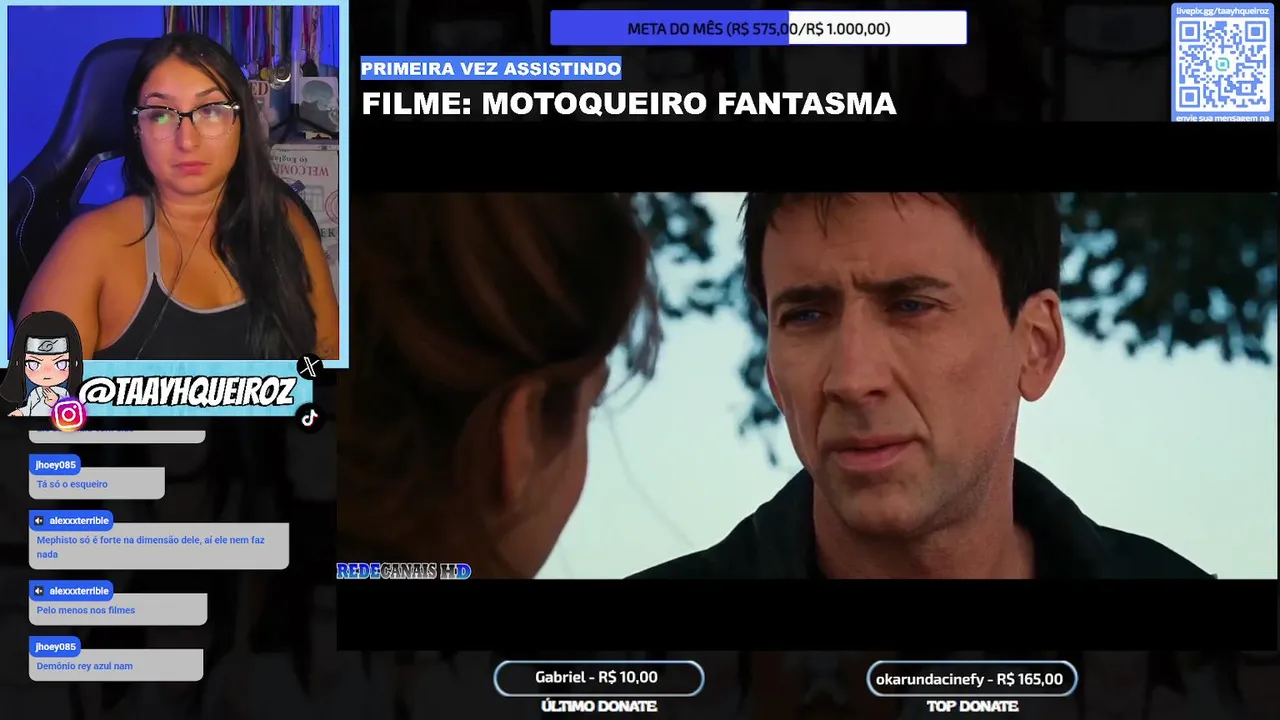Image resolution: width=1280 pixels, height=720 pixels.
Task: Click the livepix.gg/taayhqueiroz link text
Action: click(1222, 11)
